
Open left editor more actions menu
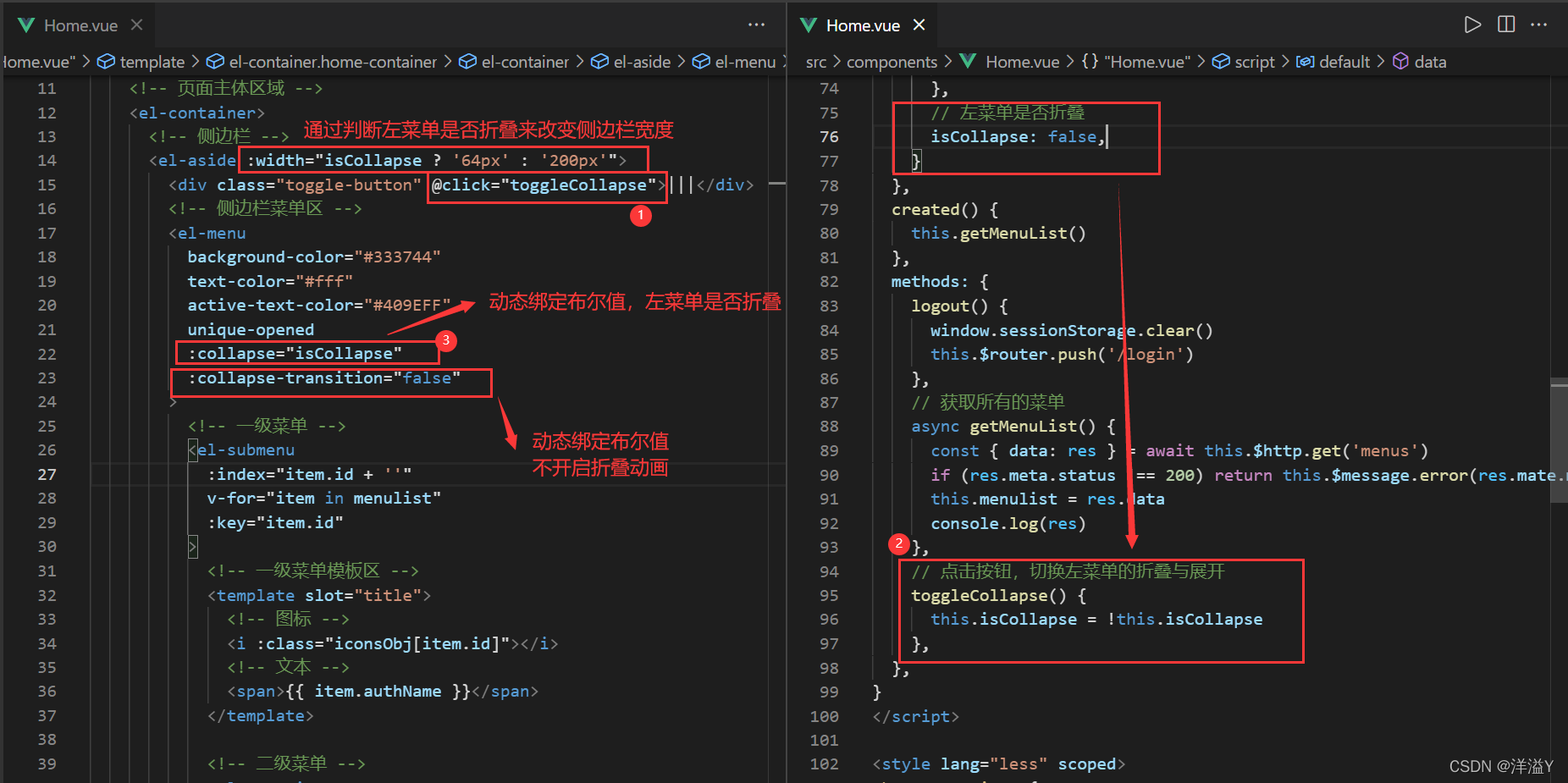(x=756, y=25)
